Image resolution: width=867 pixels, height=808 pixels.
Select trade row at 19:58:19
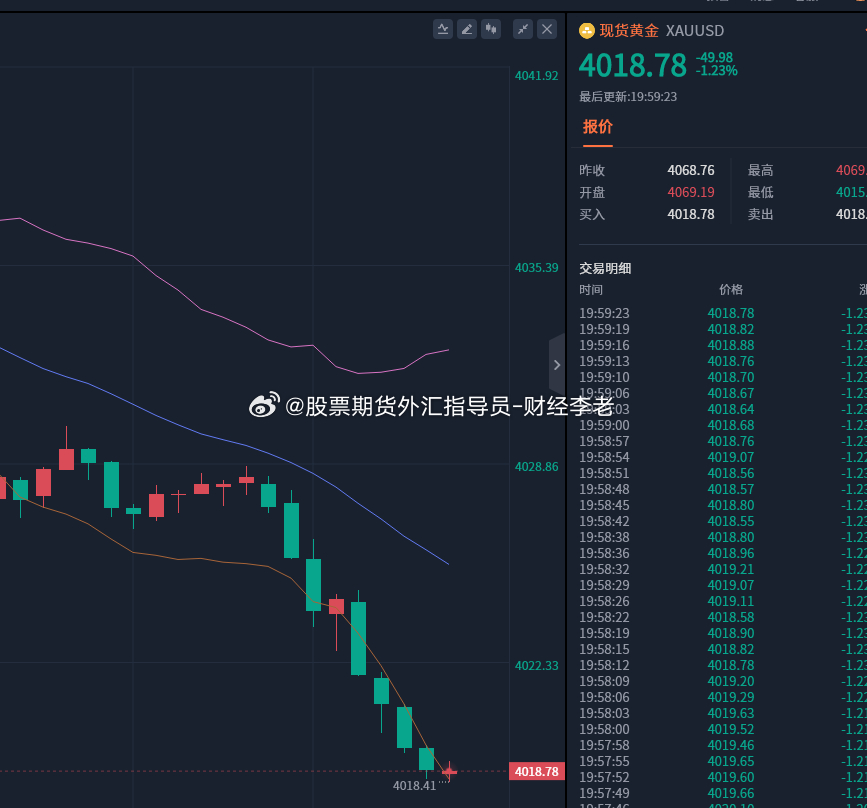coord(723,634)
